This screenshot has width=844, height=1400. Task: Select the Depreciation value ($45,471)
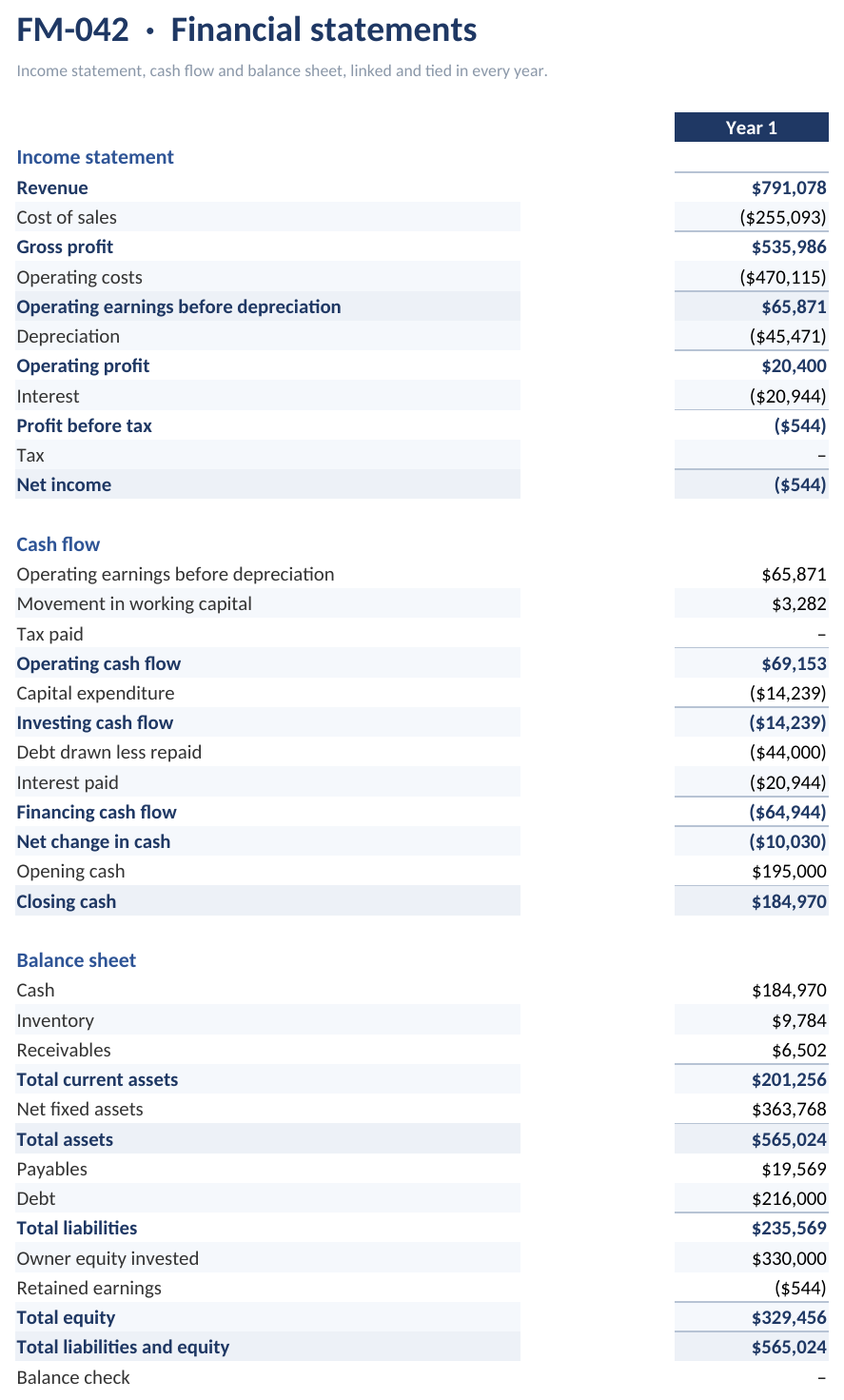pos(788,336)
